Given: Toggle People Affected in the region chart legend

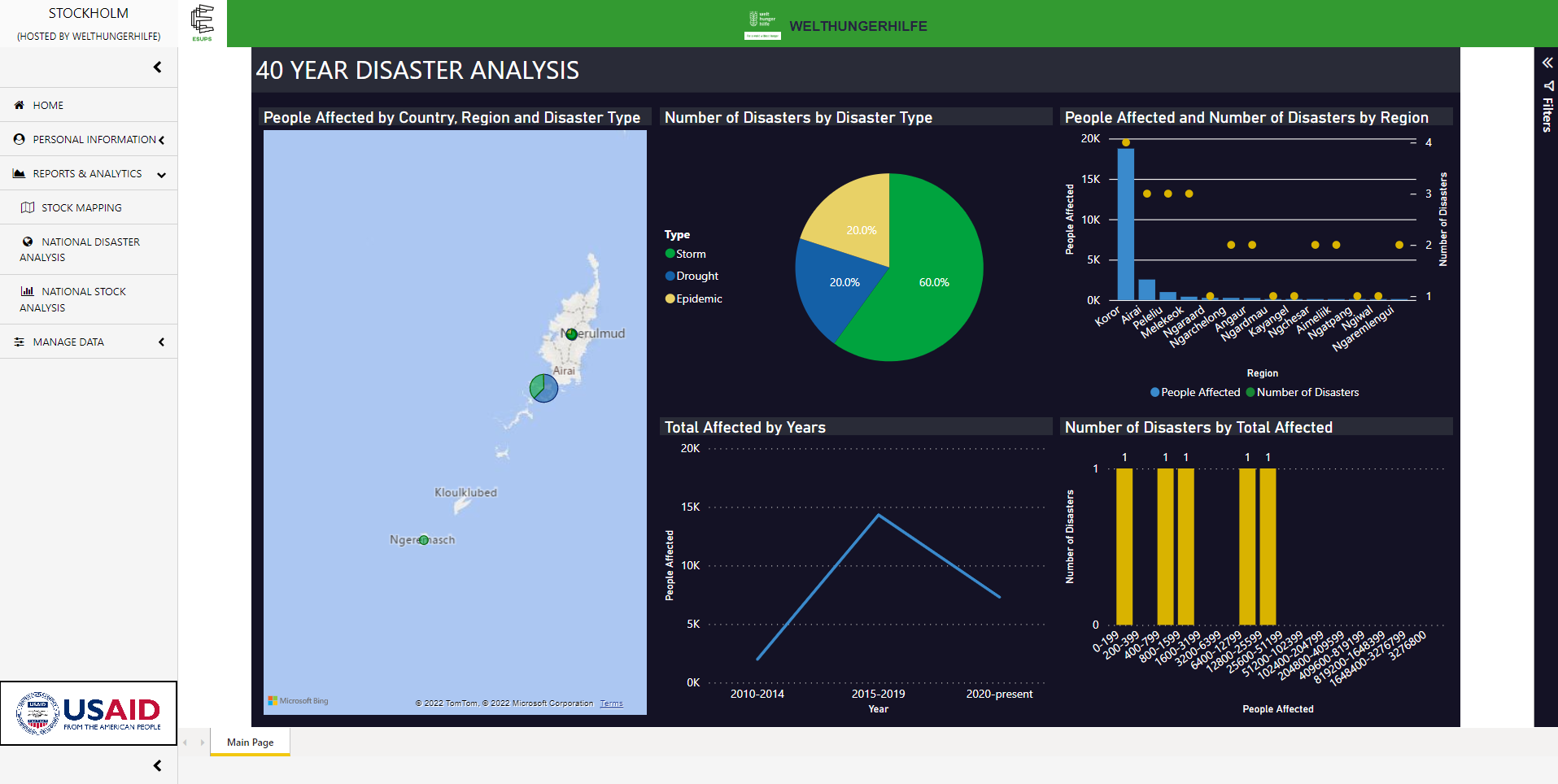Looking at the screenshot, I should tap(1194, 392).
